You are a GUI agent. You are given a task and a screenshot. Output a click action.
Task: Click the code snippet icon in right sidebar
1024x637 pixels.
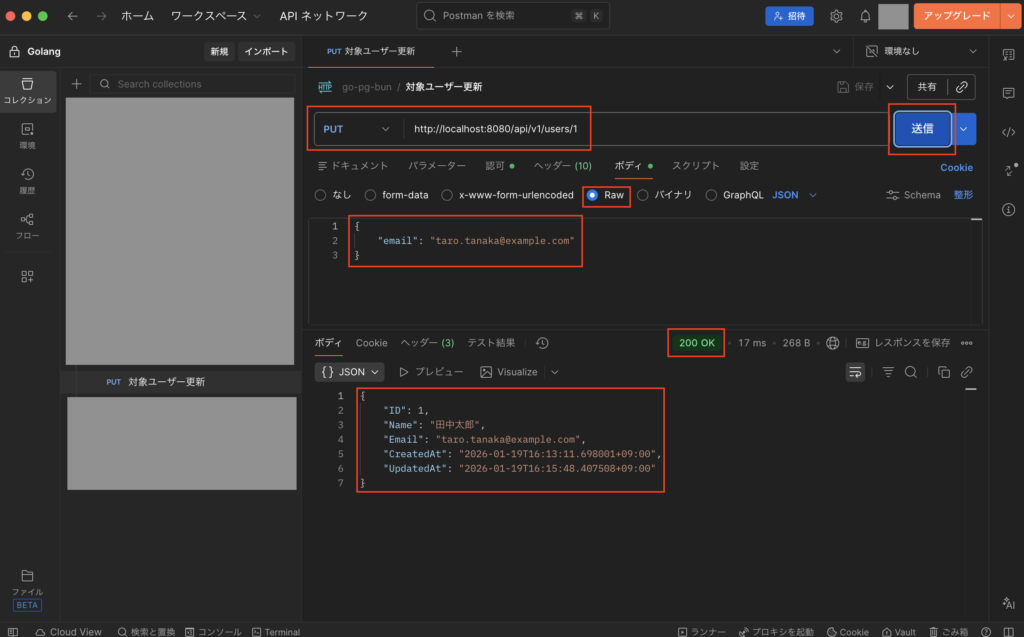(x=1008, y=132)
